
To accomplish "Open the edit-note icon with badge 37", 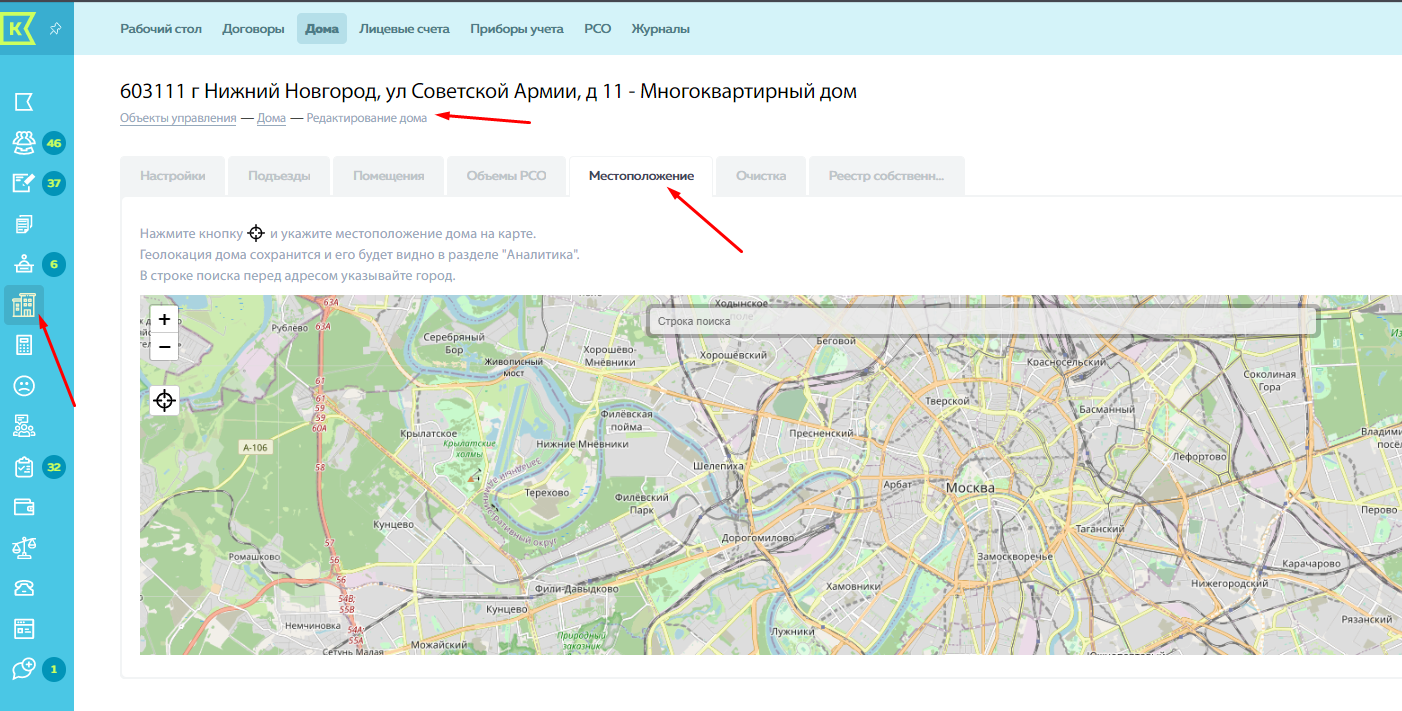I will point(24,183).
